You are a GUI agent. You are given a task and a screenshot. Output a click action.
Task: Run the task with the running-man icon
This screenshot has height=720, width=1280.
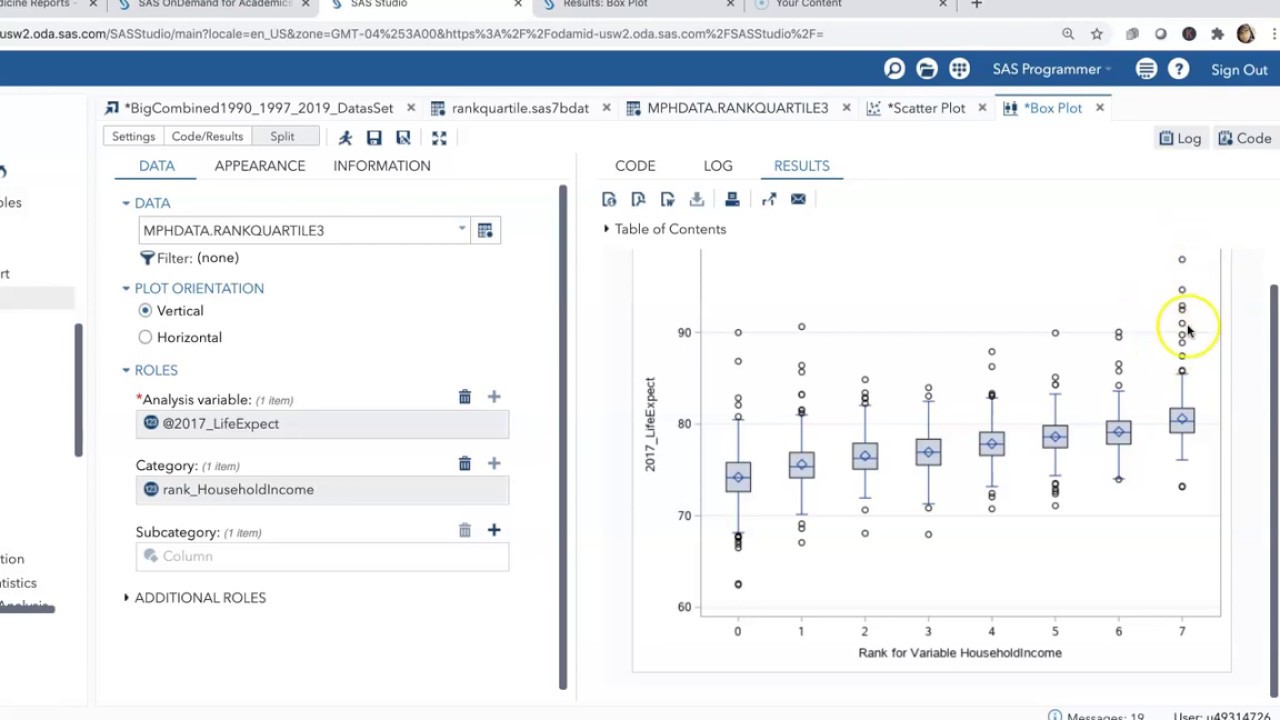click(x=345, y=138)
